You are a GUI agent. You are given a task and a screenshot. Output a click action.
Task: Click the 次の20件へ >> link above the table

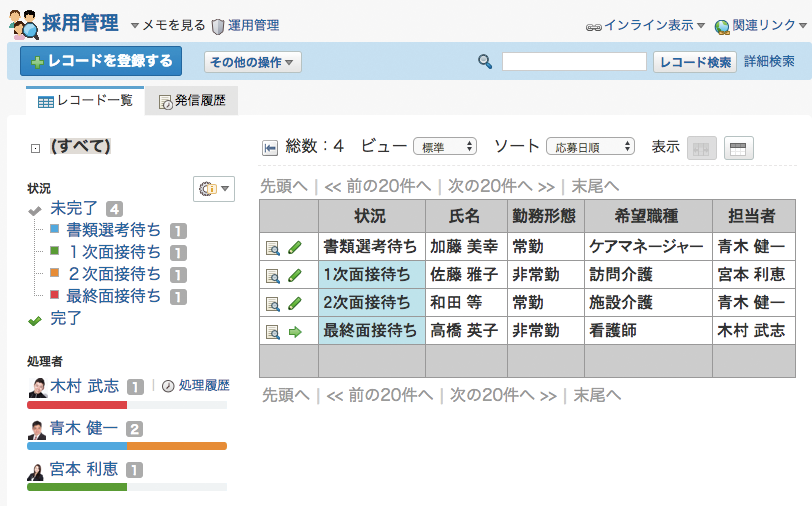coord(501,186)
